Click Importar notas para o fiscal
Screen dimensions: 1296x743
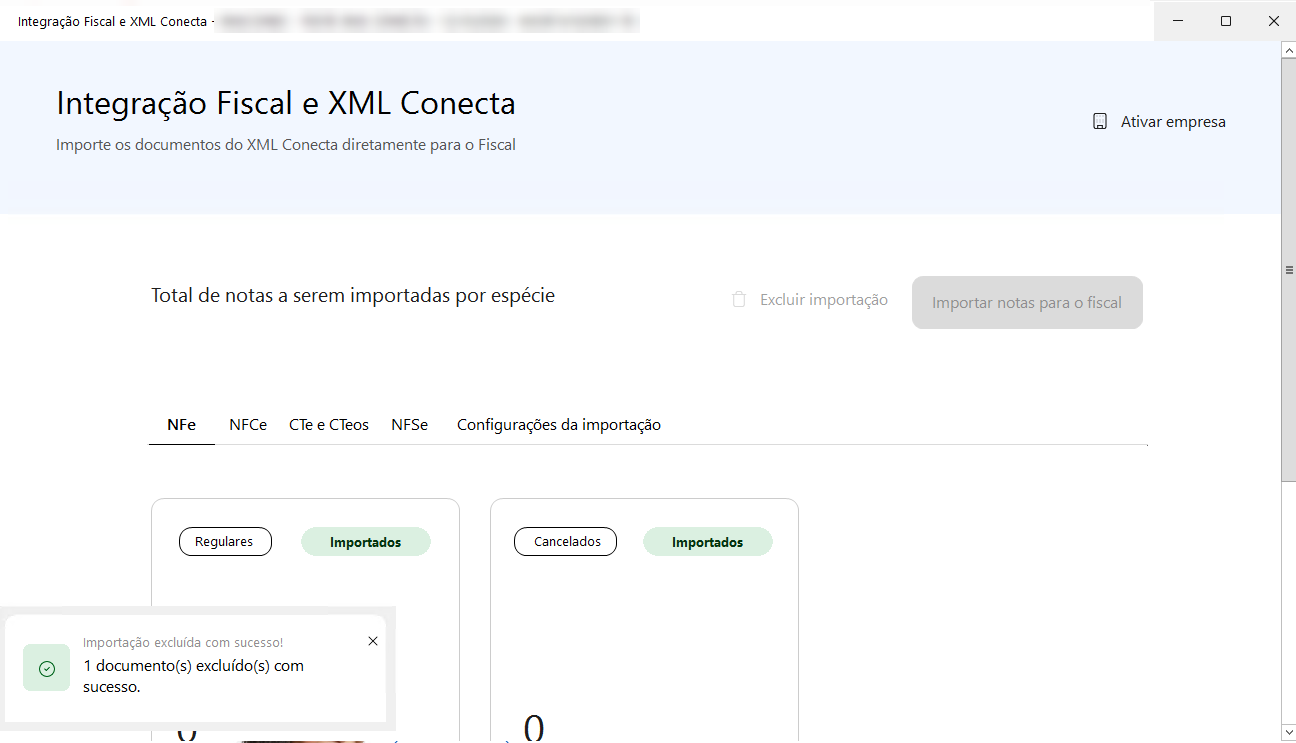pyautogui.click(x=1027, y=302)
